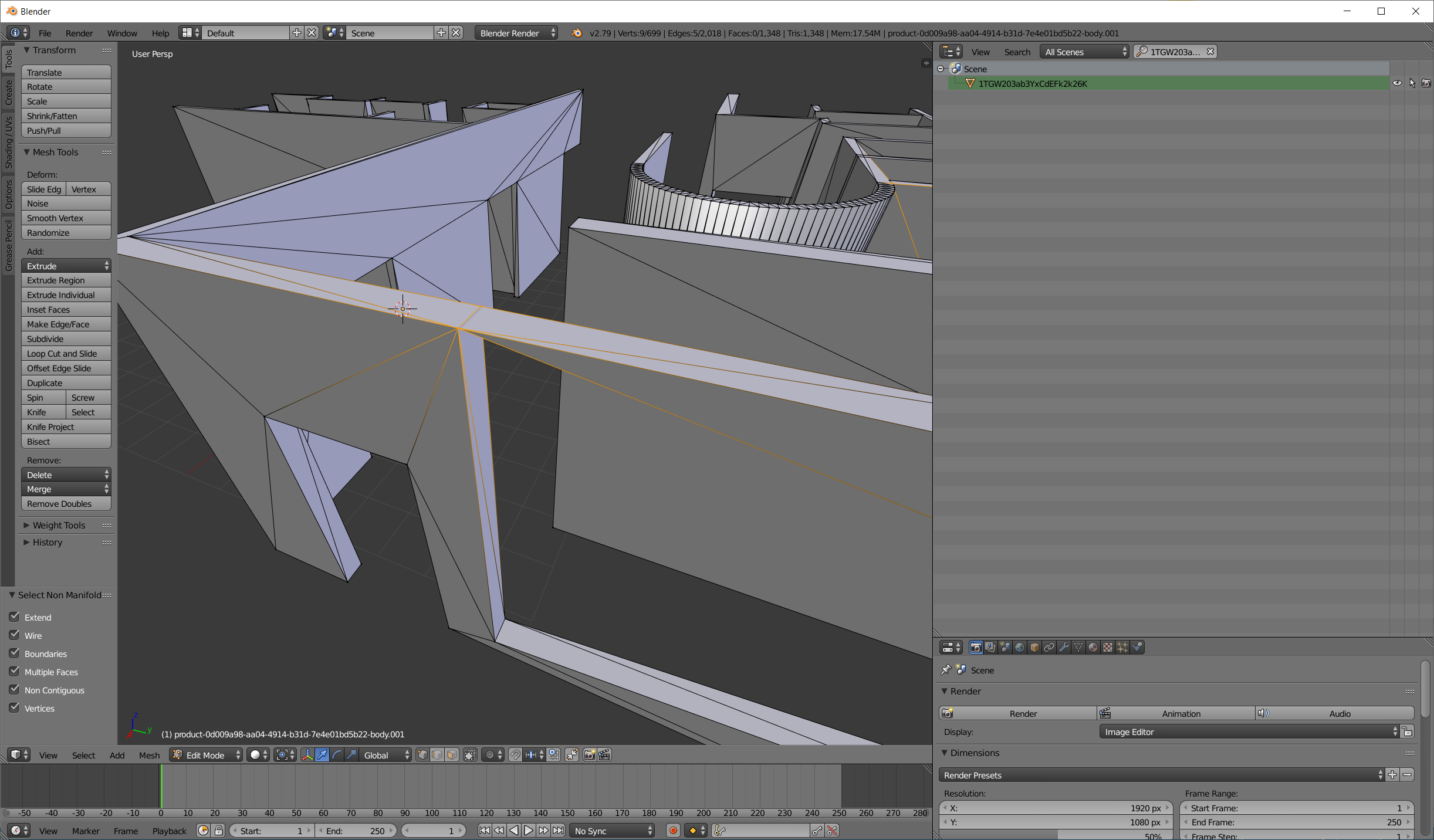Select the Render properties camera icon
1434x840 pixels.
976,648
